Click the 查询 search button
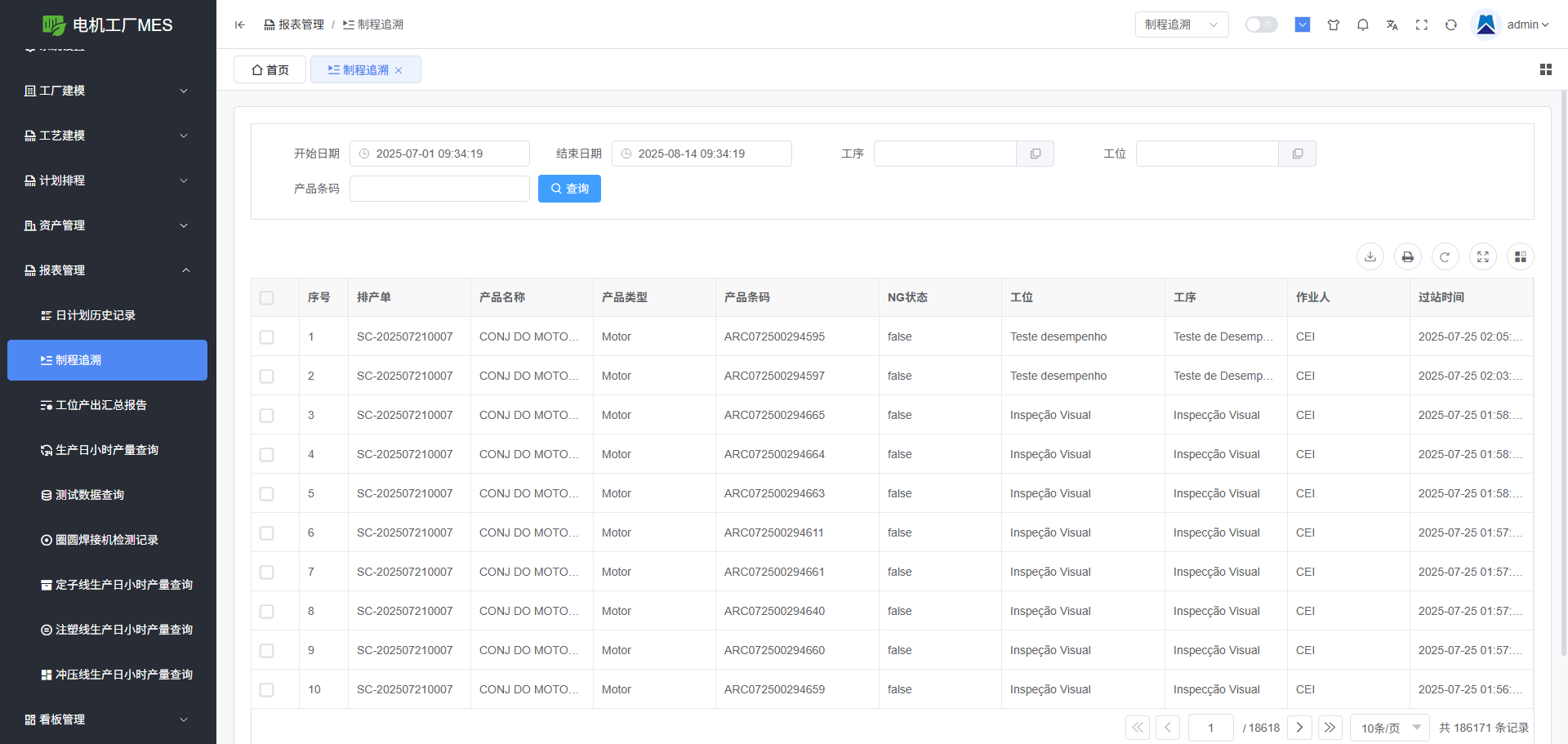1568x744 pixels. (569, 189)
